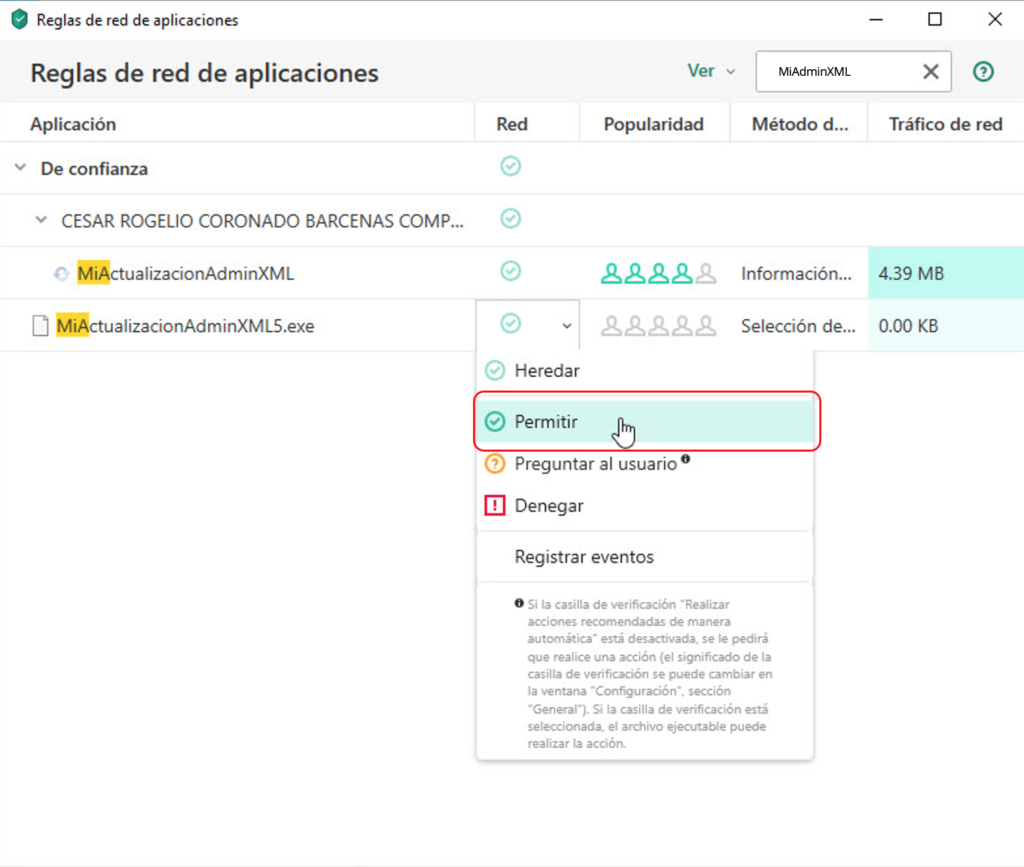Click network allowed icon for MiActualizacionAdminXML
The width and height of the screenshot is (1024, 867).
coord(510,271)
